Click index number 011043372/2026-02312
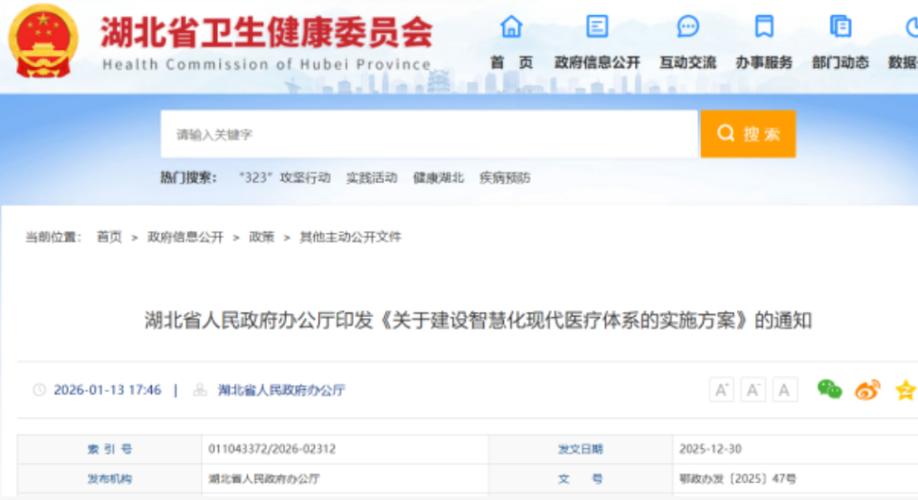 coord(272,449)
